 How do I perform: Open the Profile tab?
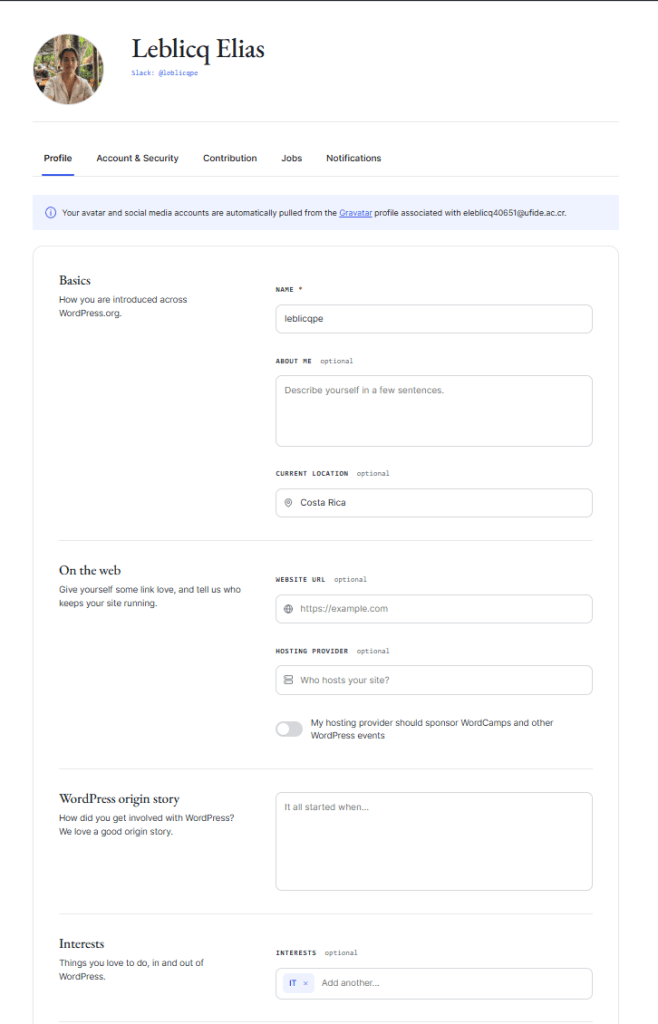[x=58, y=158]
